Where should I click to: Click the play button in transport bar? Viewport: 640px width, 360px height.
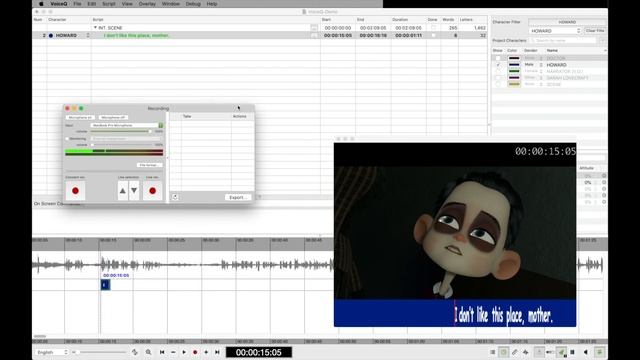coord(184,352)
